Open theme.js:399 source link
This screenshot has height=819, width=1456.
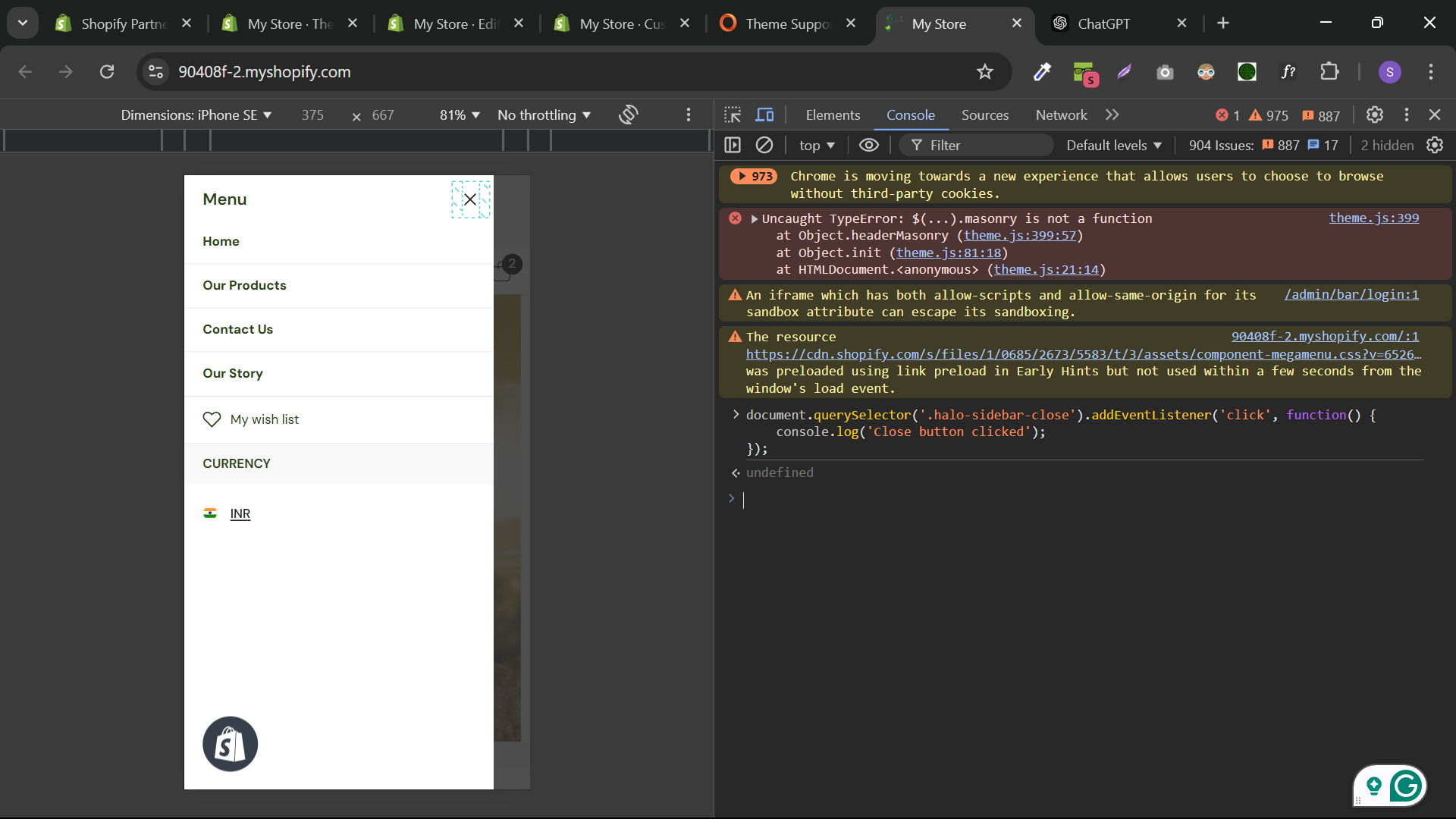(x=1373, y=218)
